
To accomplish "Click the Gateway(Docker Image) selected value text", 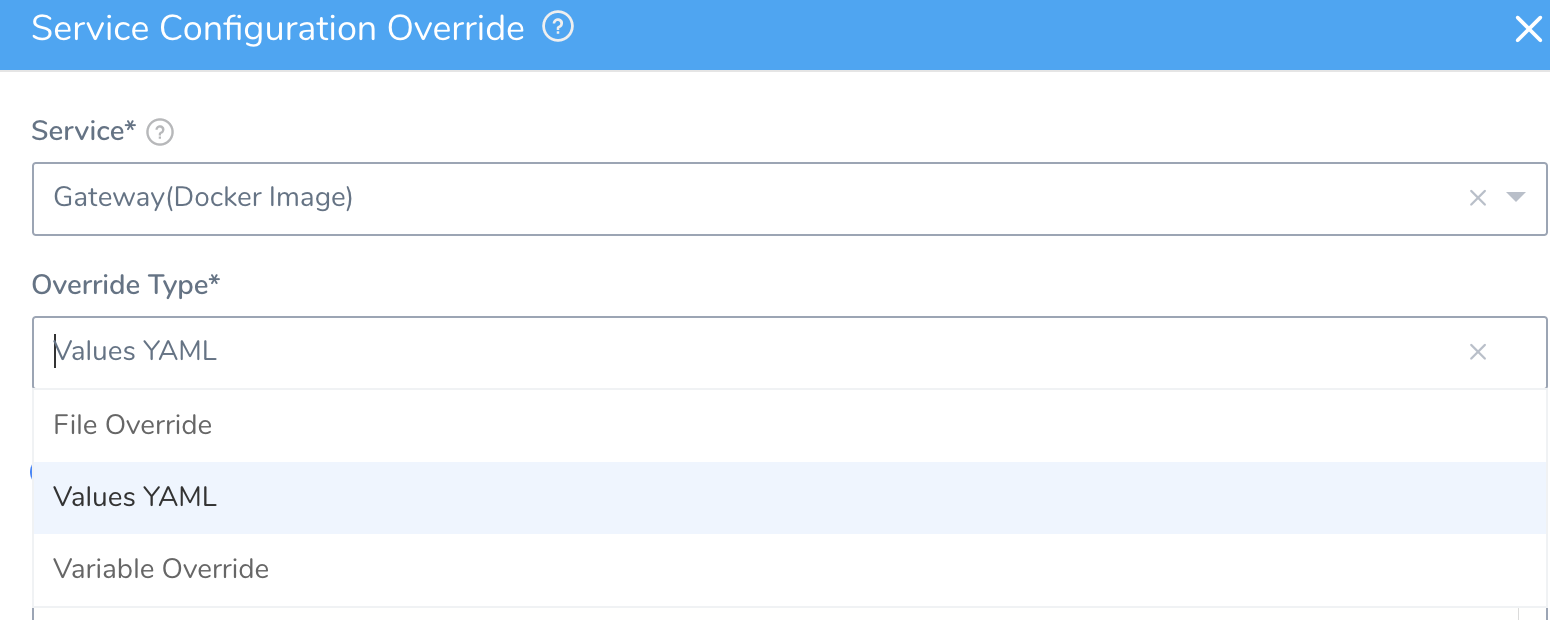I will [x=203, y=197].
